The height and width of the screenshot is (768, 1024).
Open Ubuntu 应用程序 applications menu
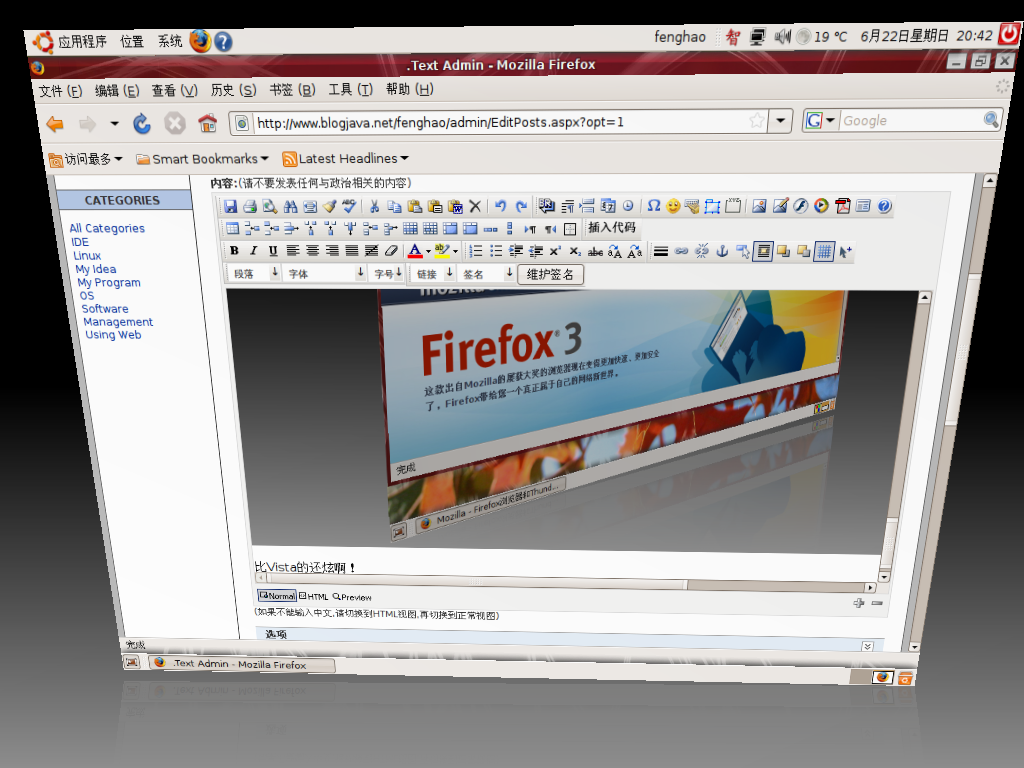click(82, 42)
